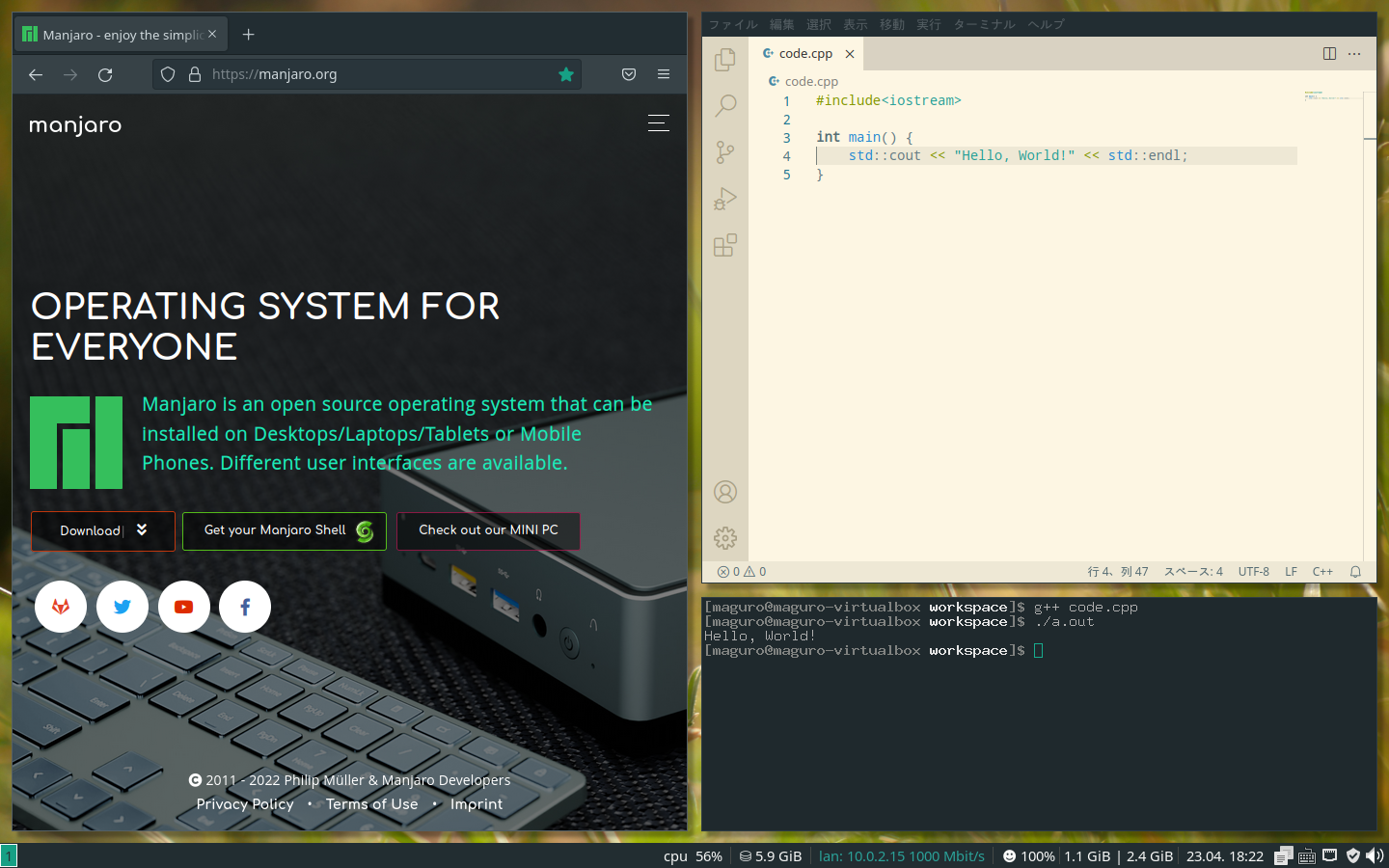Open the Run and Debug view
This screenshot has height=868, width=1389.
tap(725, 199)
